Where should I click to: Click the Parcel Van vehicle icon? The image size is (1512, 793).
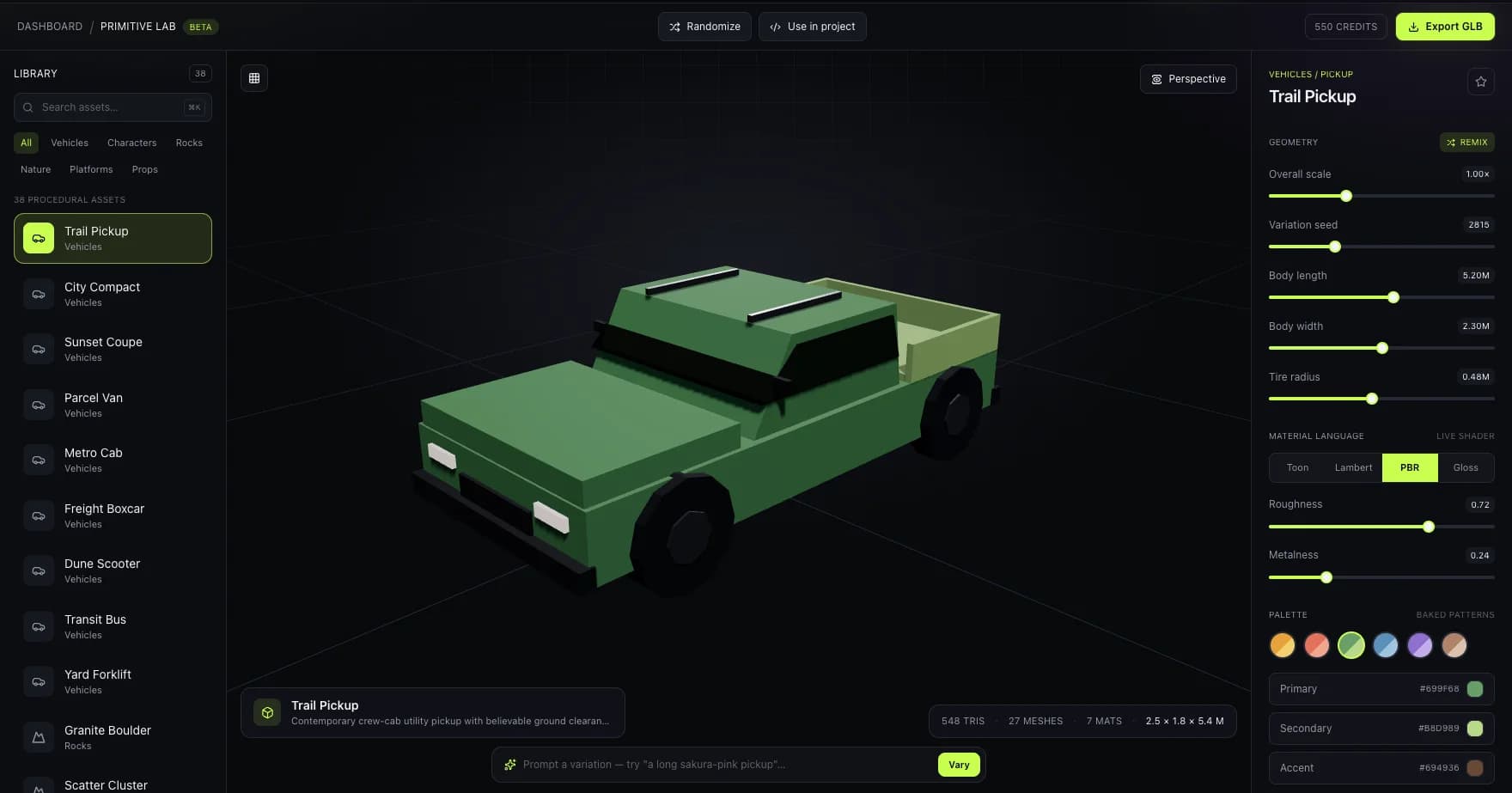(x=39, y=405)
